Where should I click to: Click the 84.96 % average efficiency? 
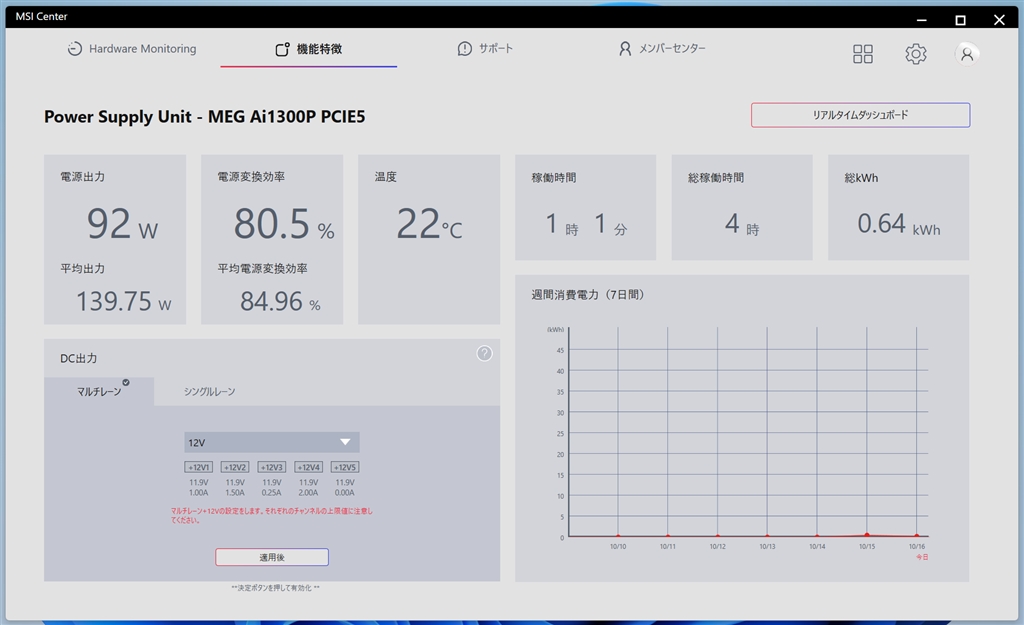(x=280, y=302)
